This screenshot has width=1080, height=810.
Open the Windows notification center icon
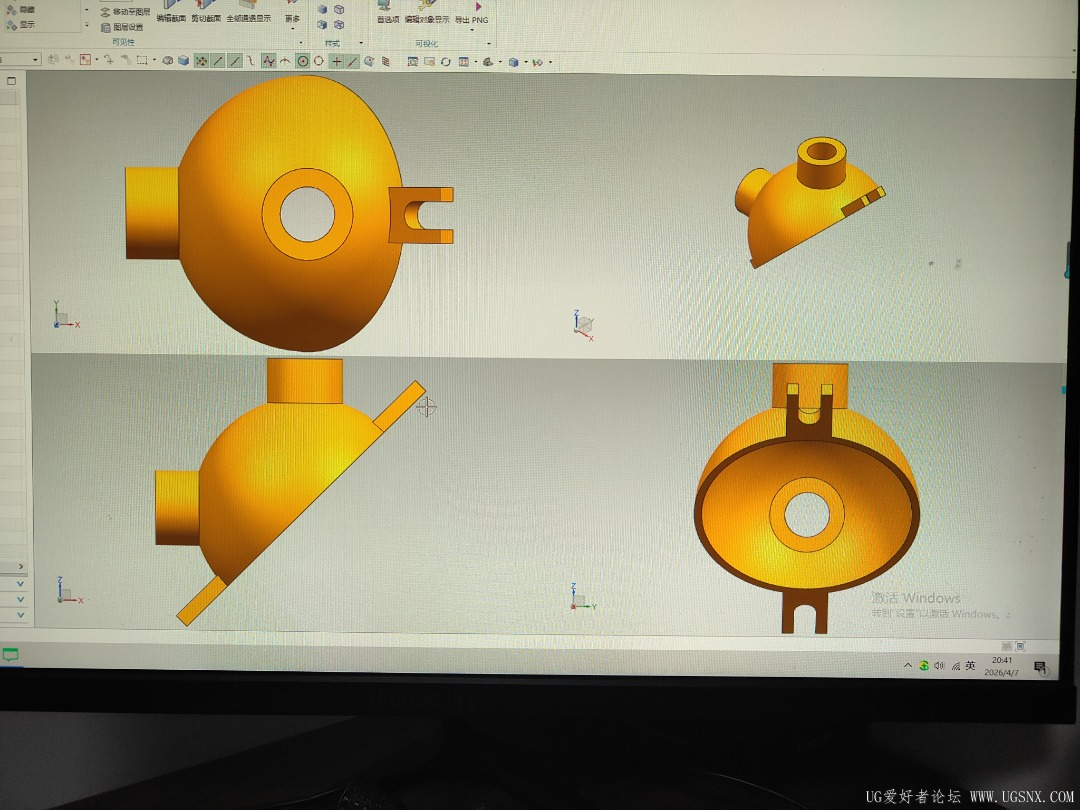coord(1041,667)
